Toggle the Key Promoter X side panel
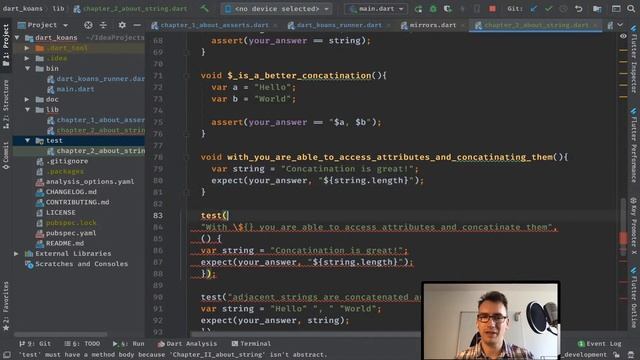 pos(634,226)
